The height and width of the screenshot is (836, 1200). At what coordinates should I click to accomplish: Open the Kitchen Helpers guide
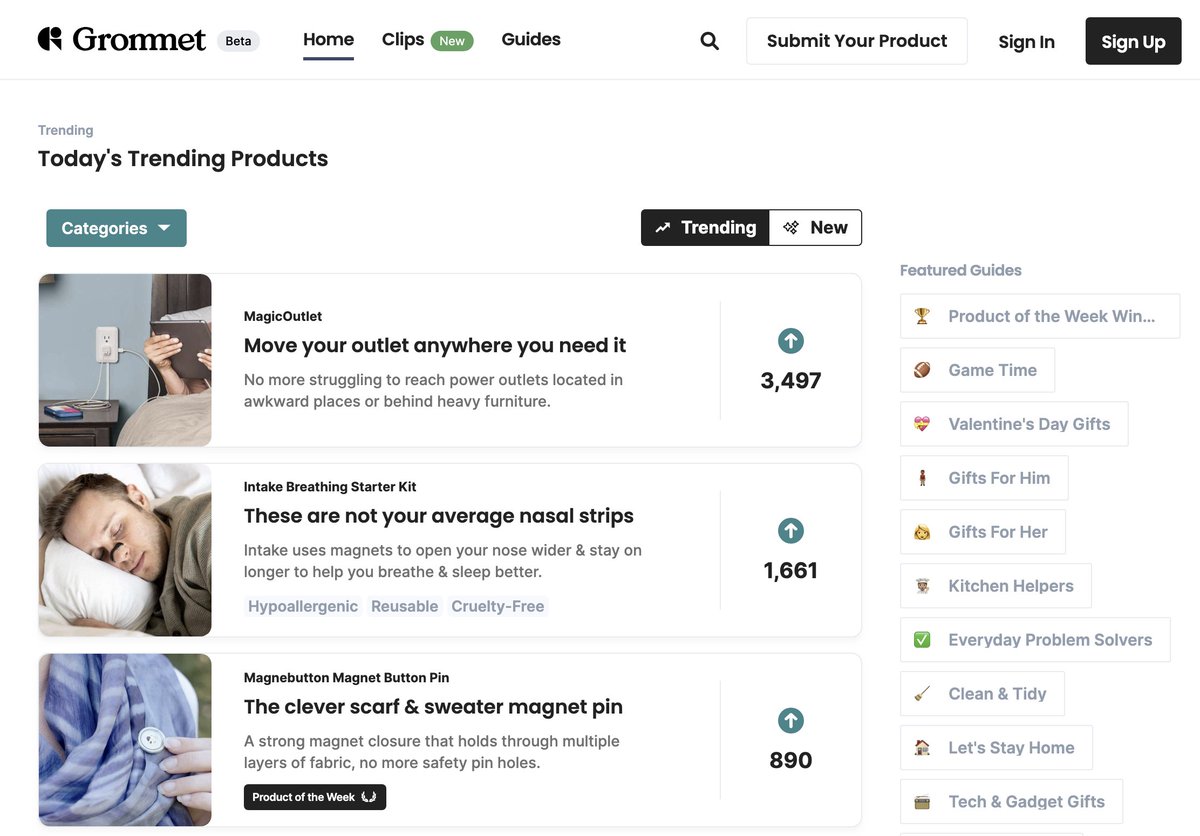pyautogui.click(x=996, y=586)
